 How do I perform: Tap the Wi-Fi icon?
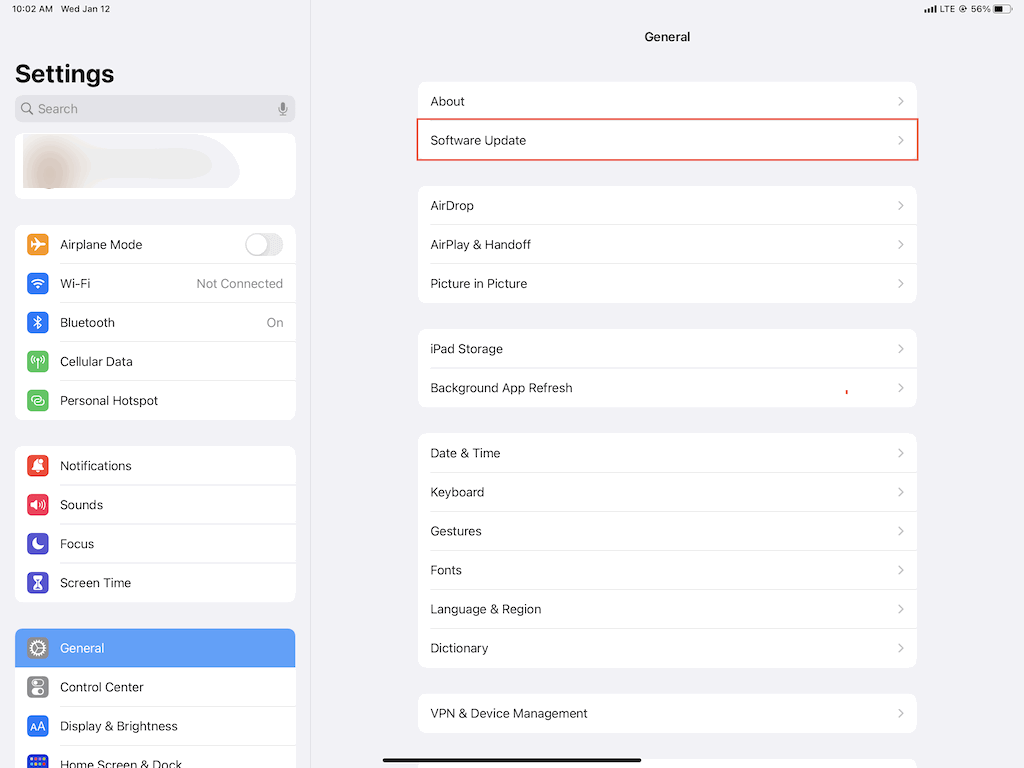(37, 283)
